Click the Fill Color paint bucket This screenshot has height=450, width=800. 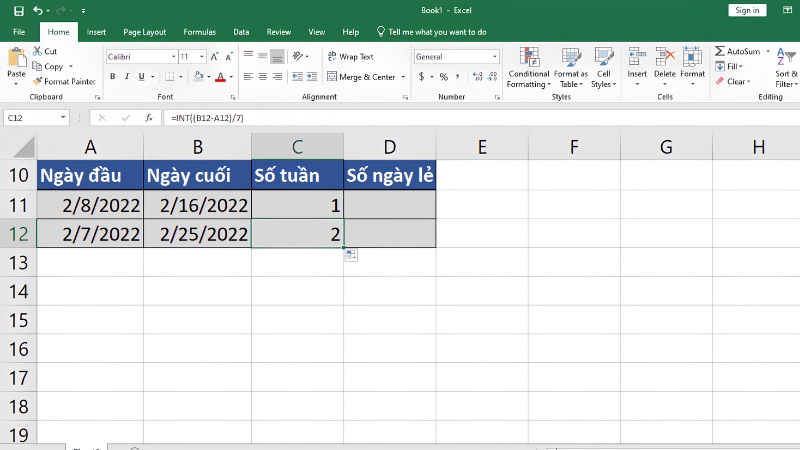tap(198, 77)
